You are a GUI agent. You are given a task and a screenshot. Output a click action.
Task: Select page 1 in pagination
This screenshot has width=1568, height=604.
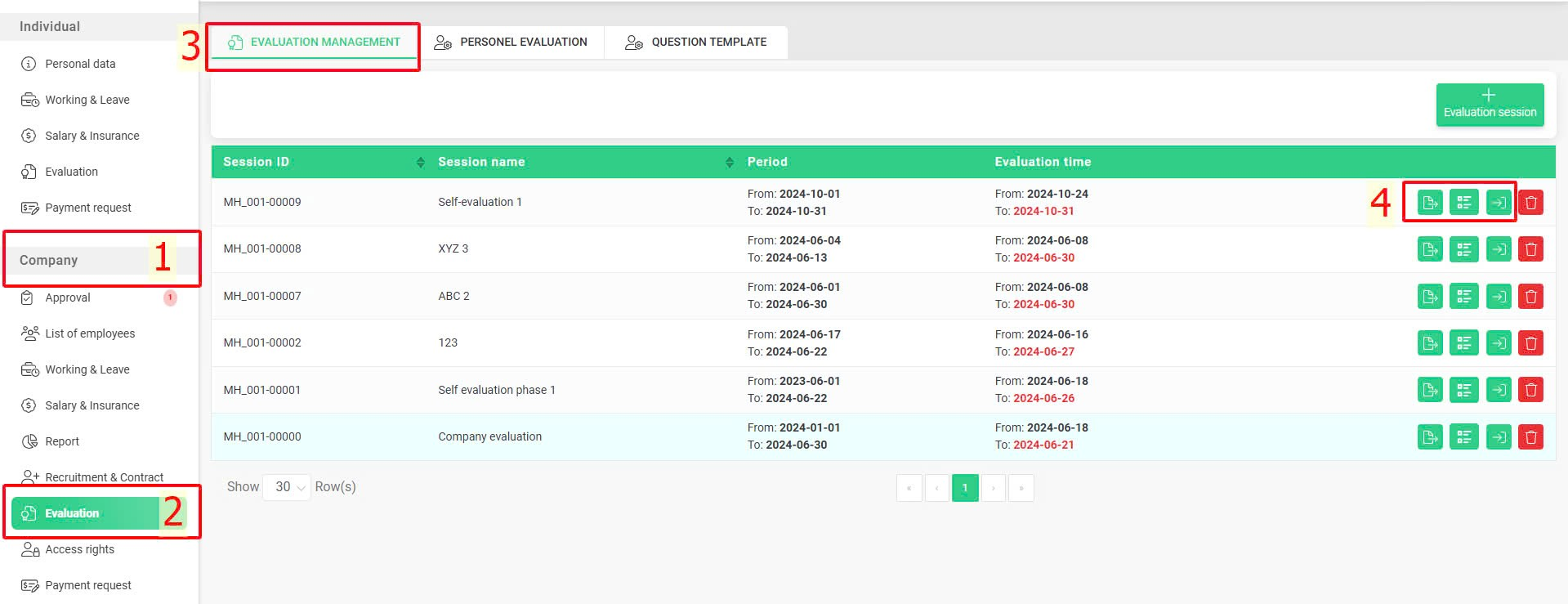(x=965, y=488)
